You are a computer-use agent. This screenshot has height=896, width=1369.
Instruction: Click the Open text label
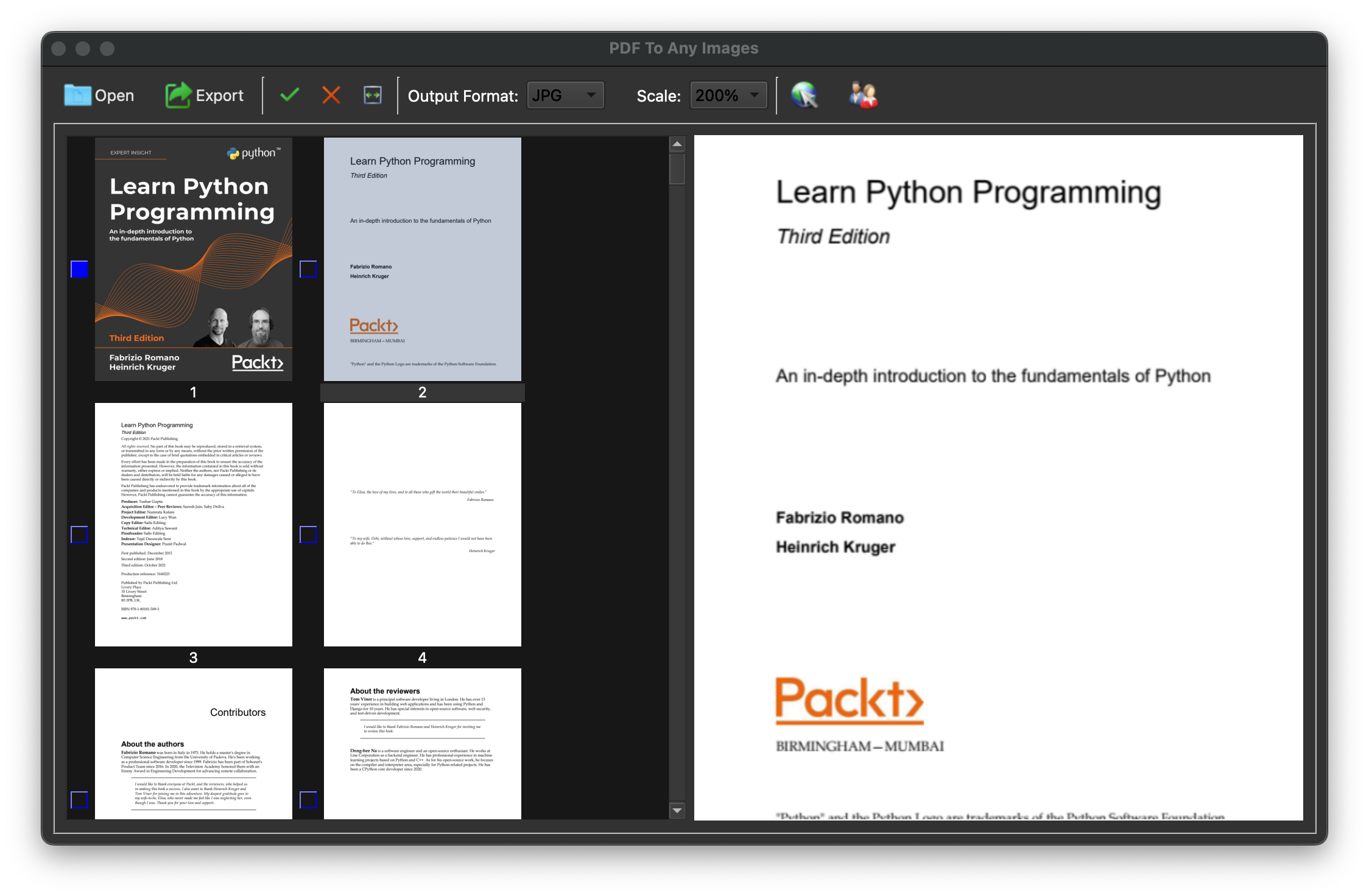[x=114, y=96]
